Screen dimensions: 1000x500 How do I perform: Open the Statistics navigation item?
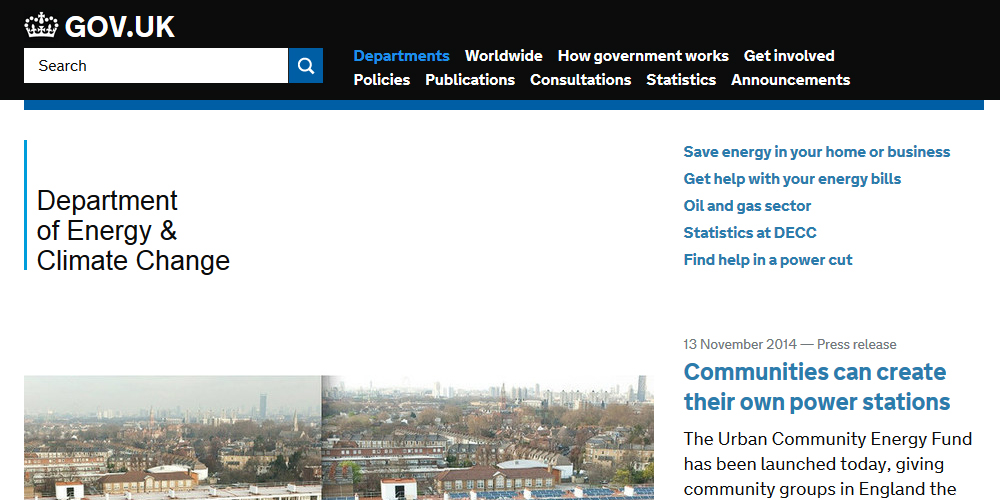pos(681,80)
